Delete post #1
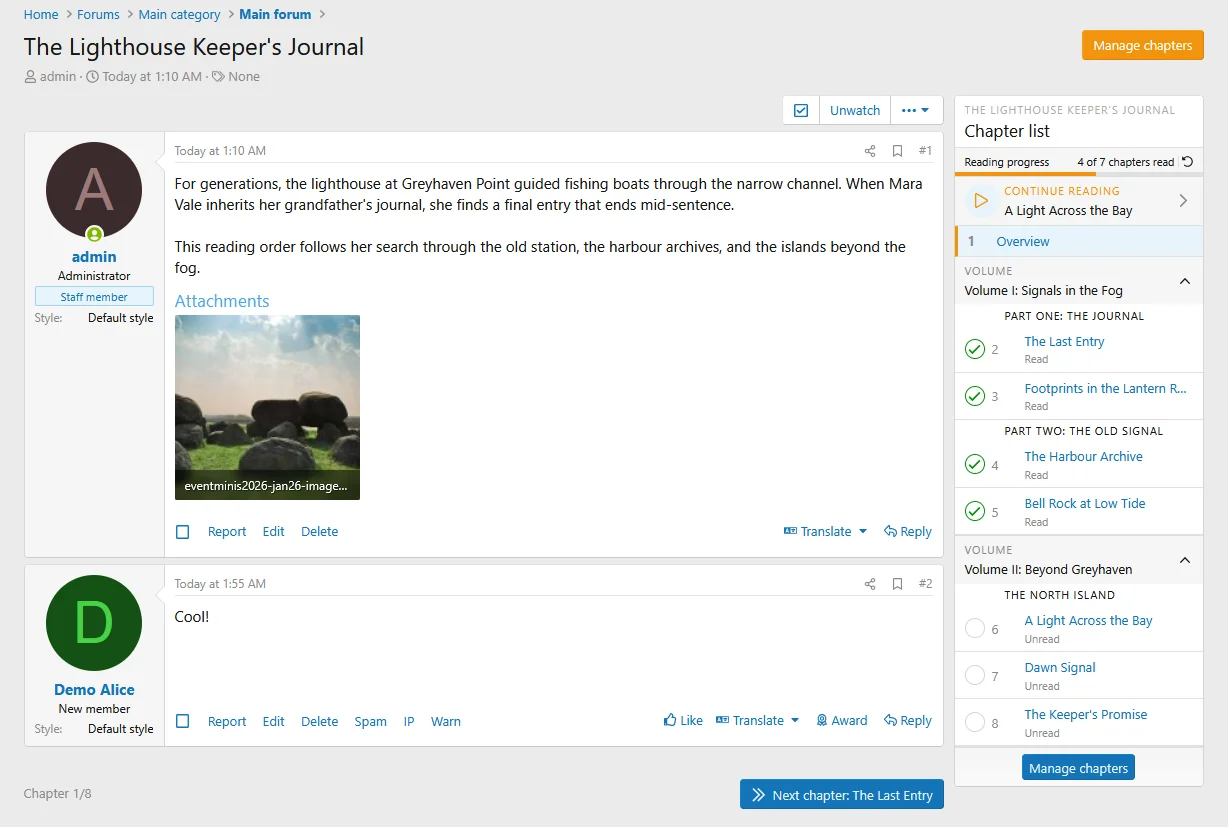 320,532
